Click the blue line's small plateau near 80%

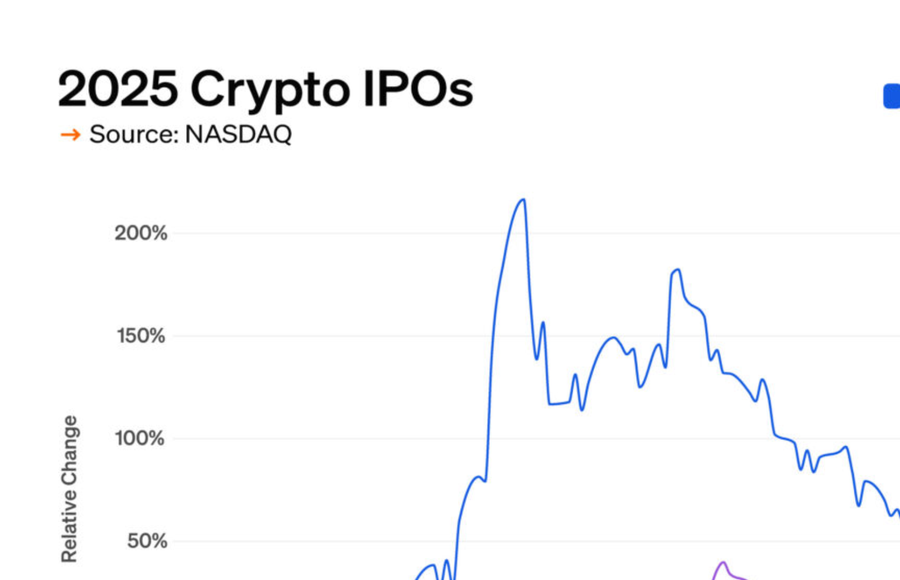coord(478,478)
